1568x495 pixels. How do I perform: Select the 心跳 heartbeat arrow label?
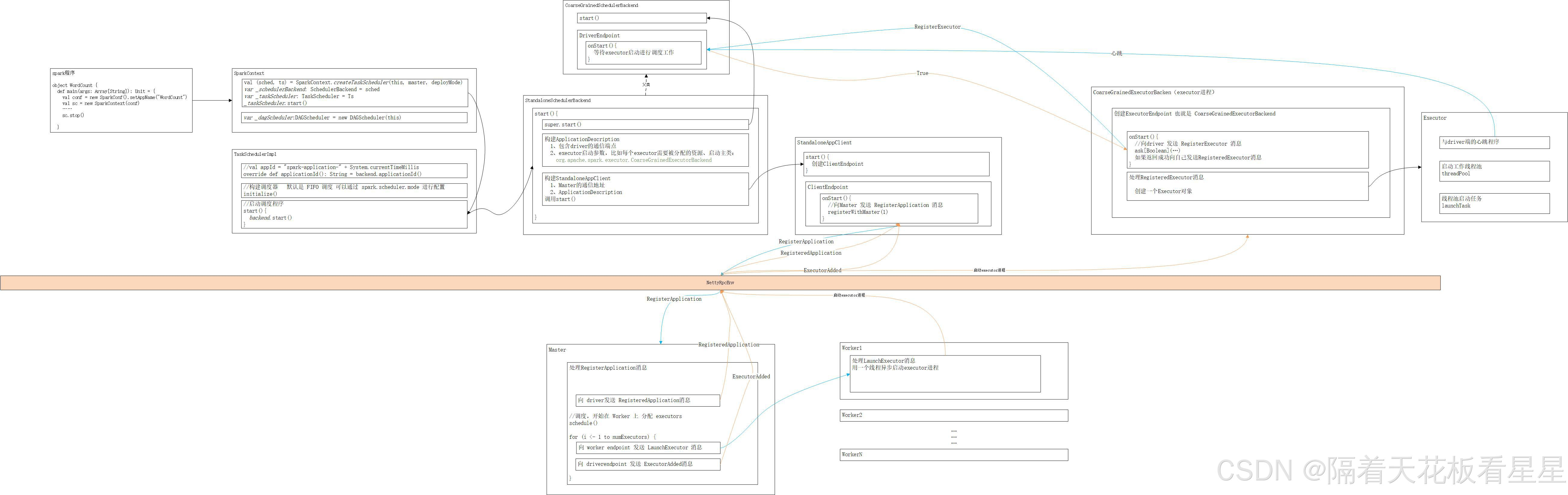(x=1116, y=54)
